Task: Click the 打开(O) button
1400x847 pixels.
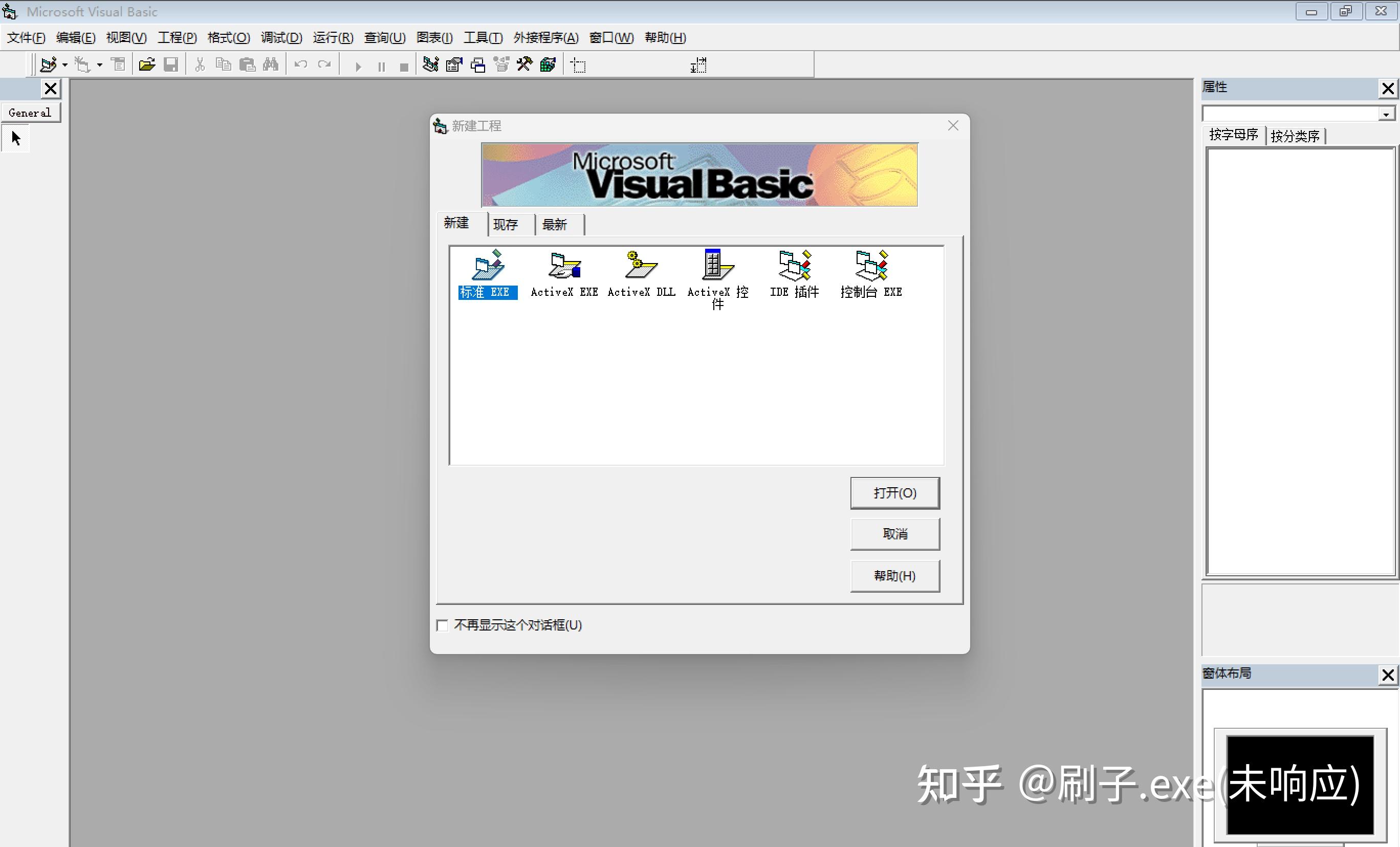Action: [895, 493]
